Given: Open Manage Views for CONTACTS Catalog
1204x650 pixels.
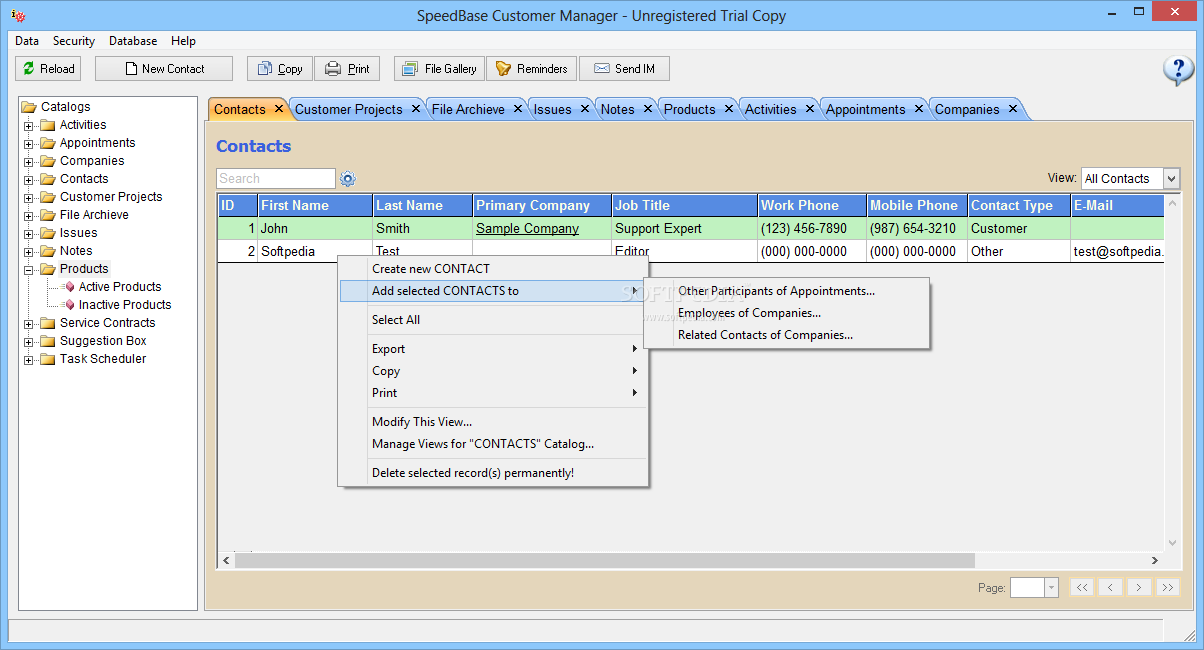Looking at the screenshot, I should [x=494, y=444].
